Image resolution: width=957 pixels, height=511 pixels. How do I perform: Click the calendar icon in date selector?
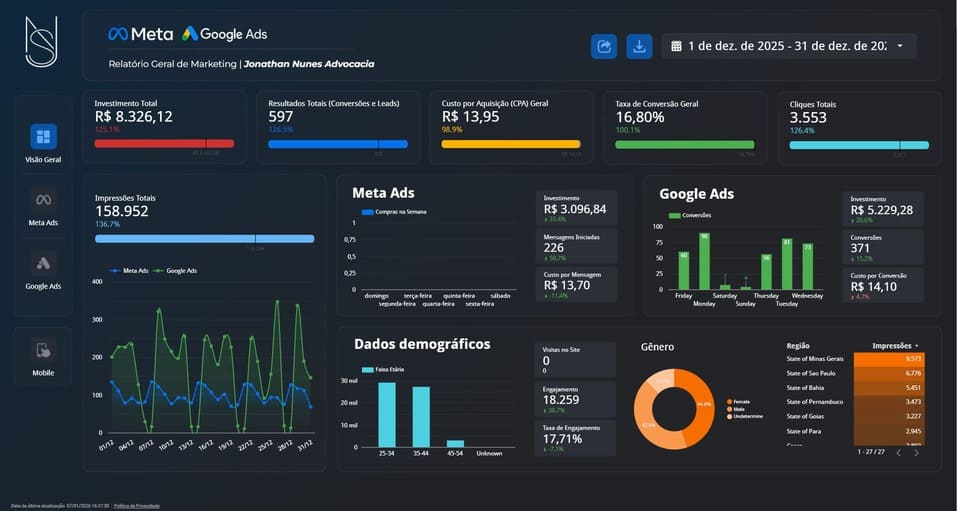[x=676, y=46]
